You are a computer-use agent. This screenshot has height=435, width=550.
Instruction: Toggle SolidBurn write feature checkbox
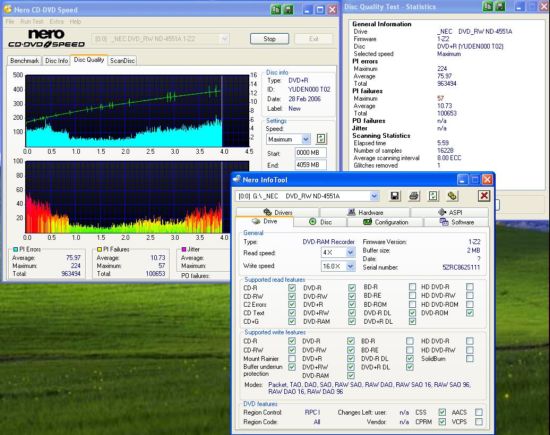point(470,359)
